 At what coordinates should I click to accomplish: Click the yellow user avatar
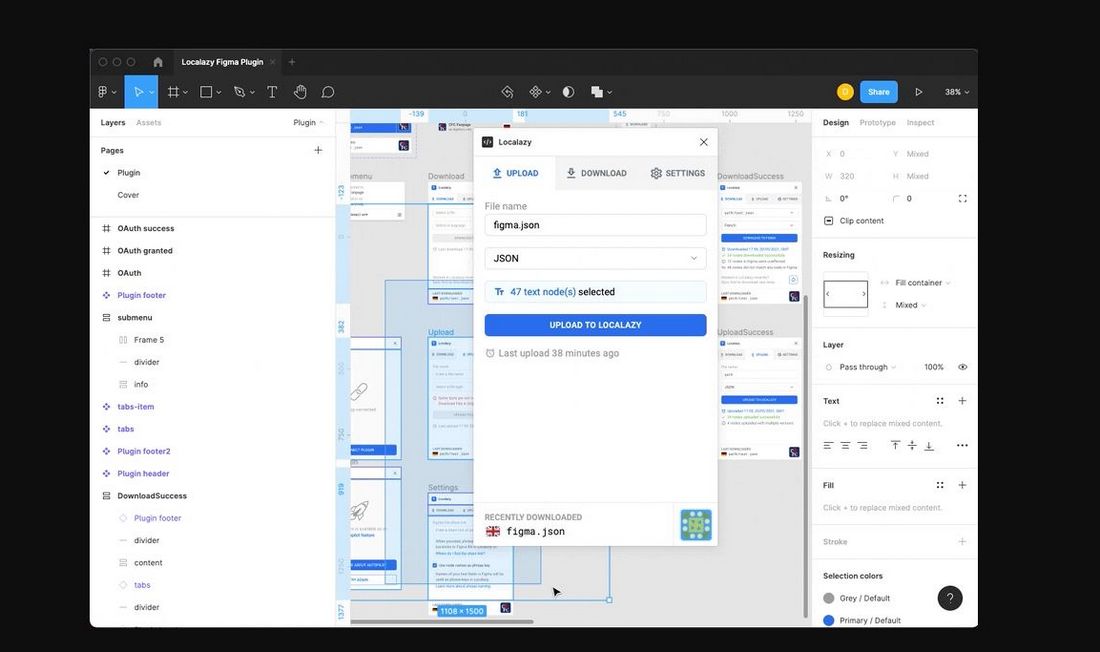[845, 92]
